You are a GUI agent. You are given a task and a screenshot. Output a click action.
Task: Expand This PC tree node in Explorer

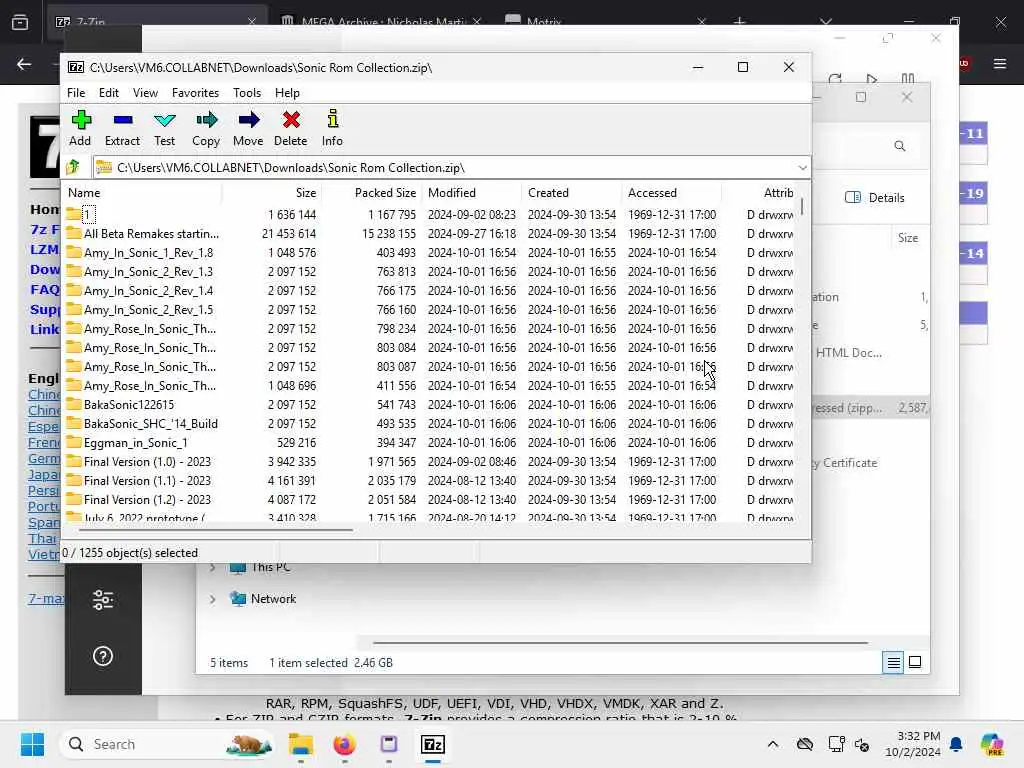pos(212,568)
